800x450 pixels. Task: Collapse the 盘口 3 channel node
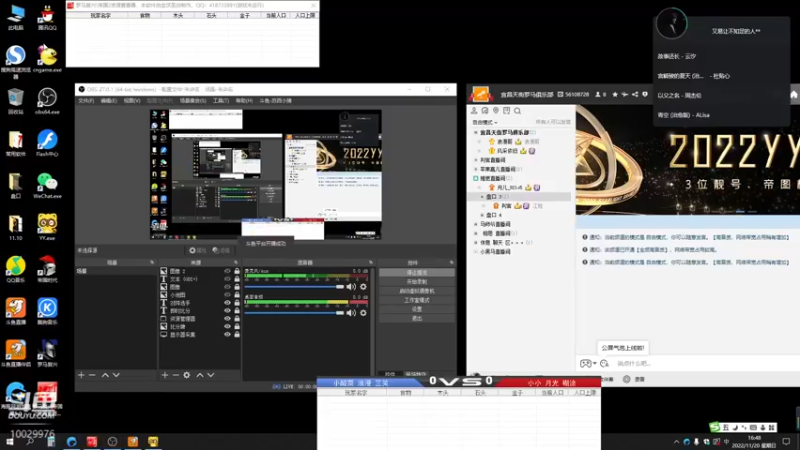coord(482,196)
